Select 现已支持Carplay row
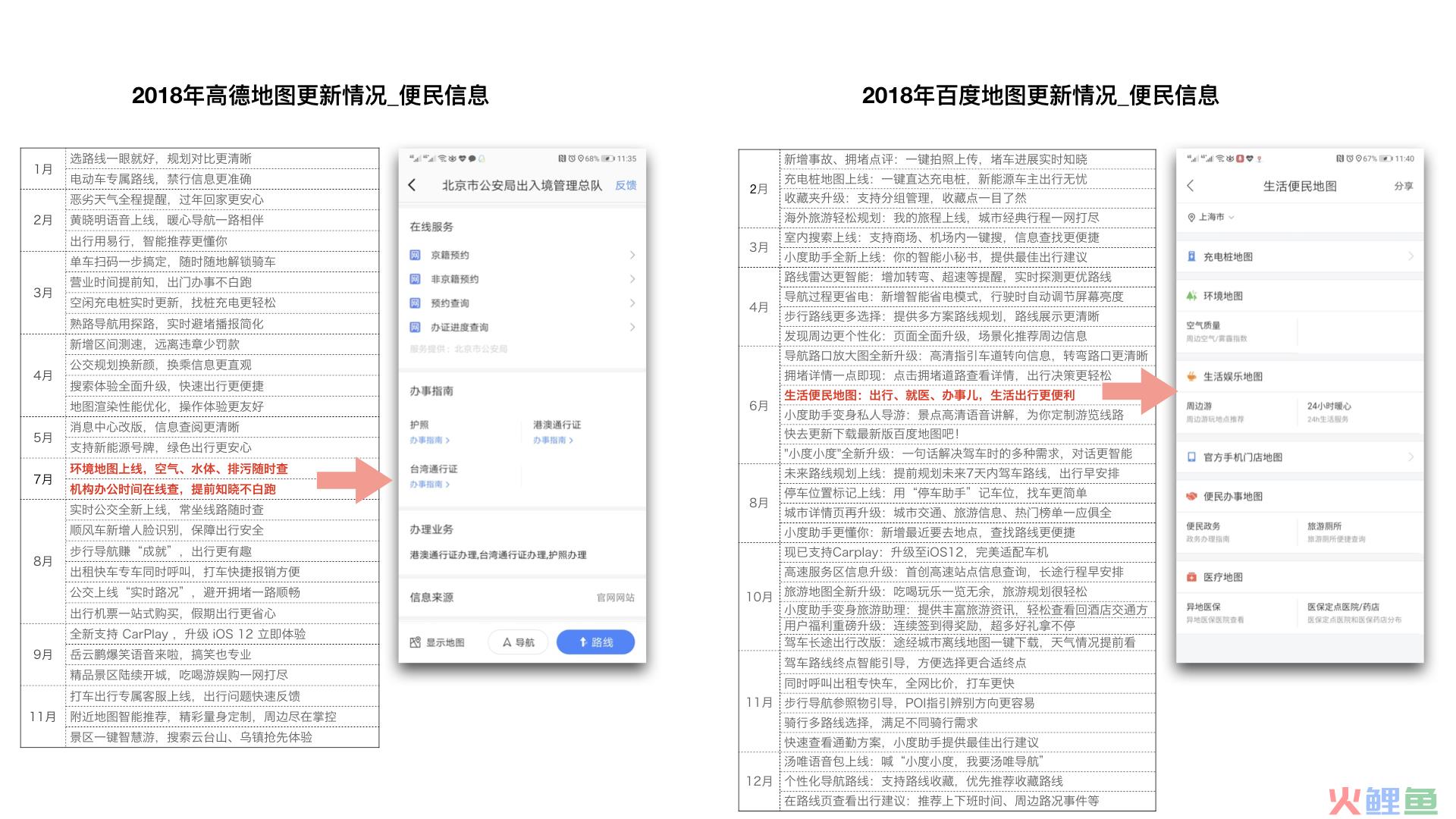The image size is (1456, 819). click(968, 552)
